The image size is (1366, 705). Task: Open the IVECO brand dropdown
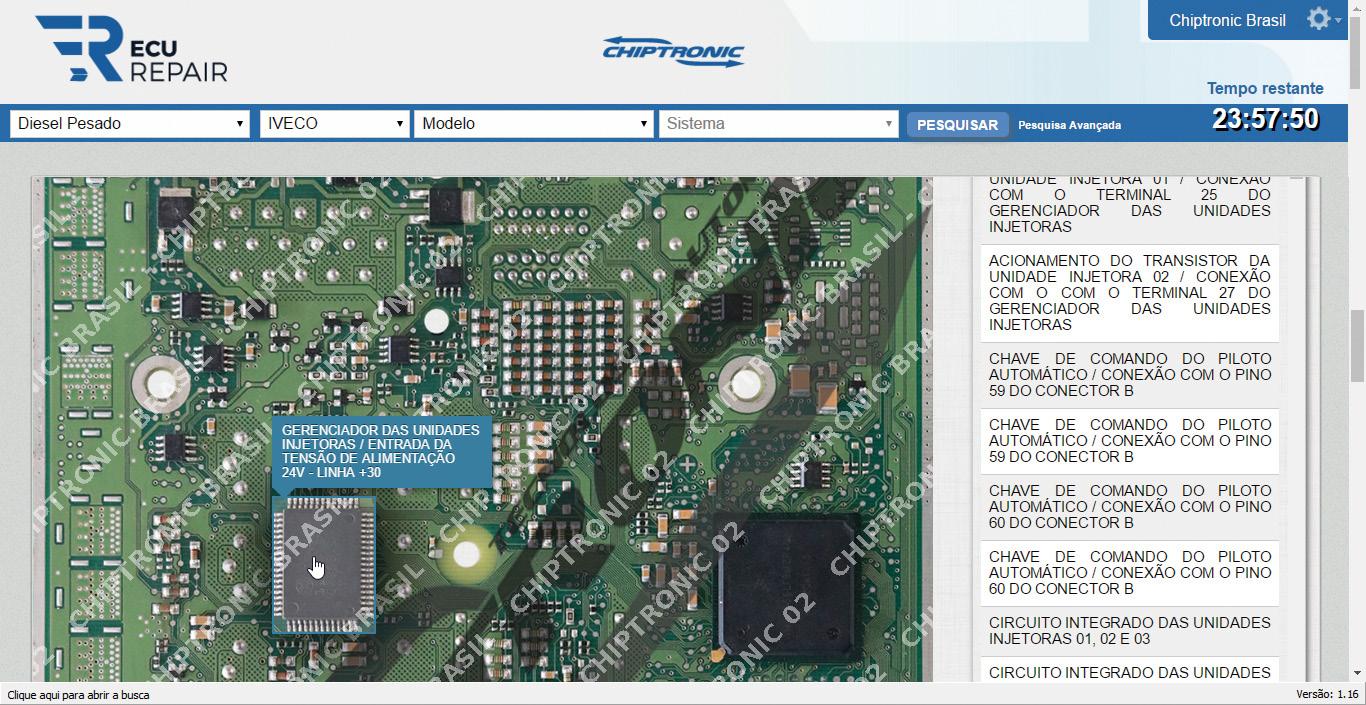click(334, 124)
